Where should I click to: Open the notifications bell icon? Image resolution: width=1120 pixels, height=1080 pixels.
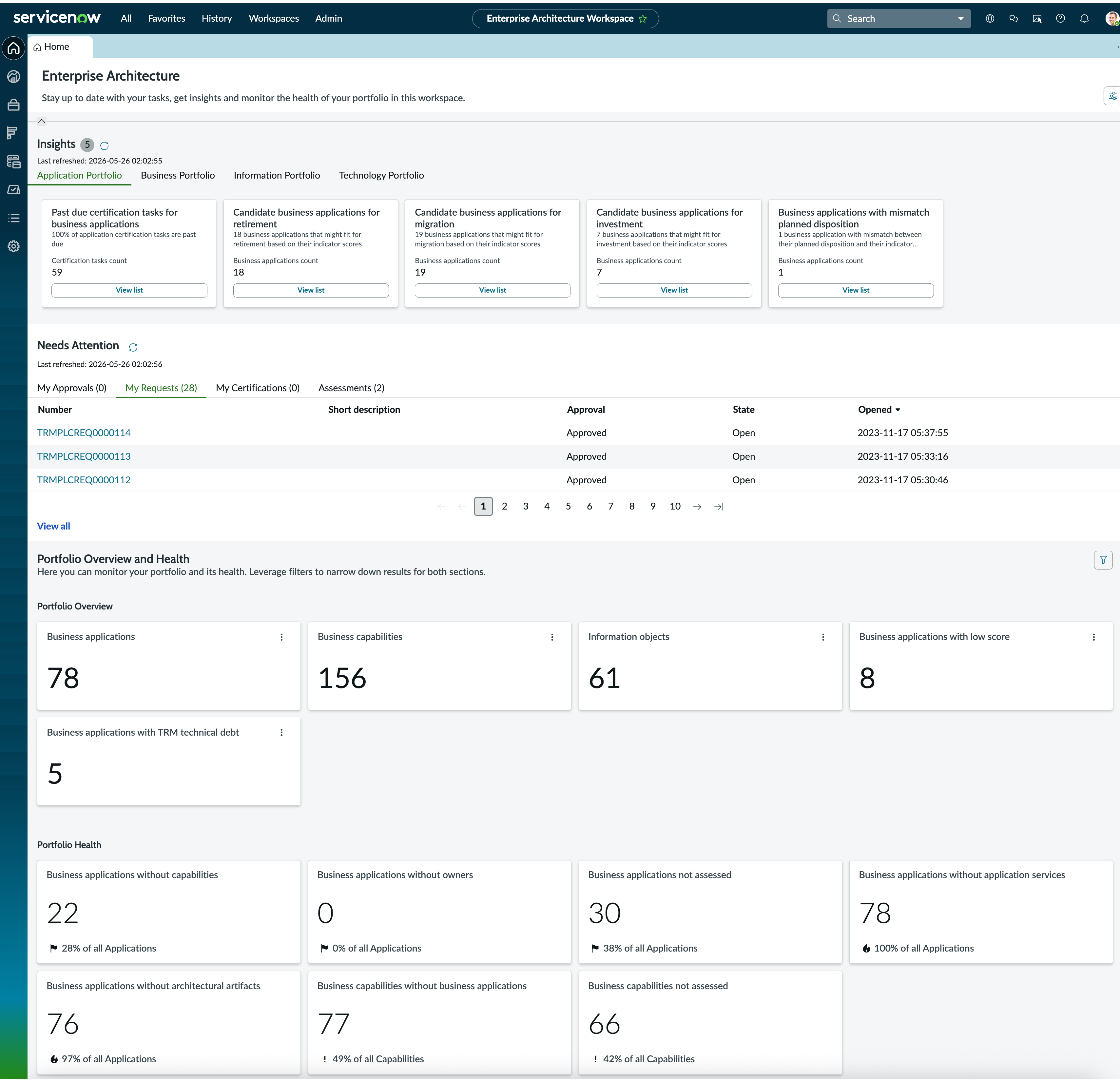[1084, 18]
